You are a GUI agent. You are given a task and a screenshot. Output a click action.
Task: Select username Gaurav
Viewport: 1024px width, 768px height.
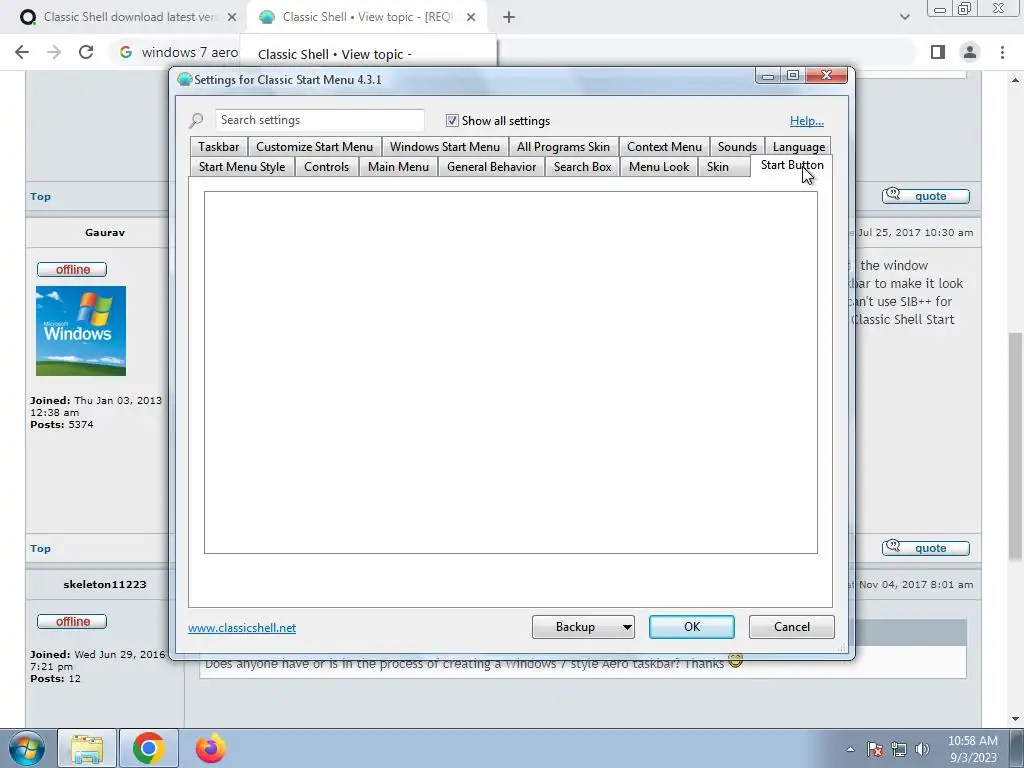click(104, 232)
